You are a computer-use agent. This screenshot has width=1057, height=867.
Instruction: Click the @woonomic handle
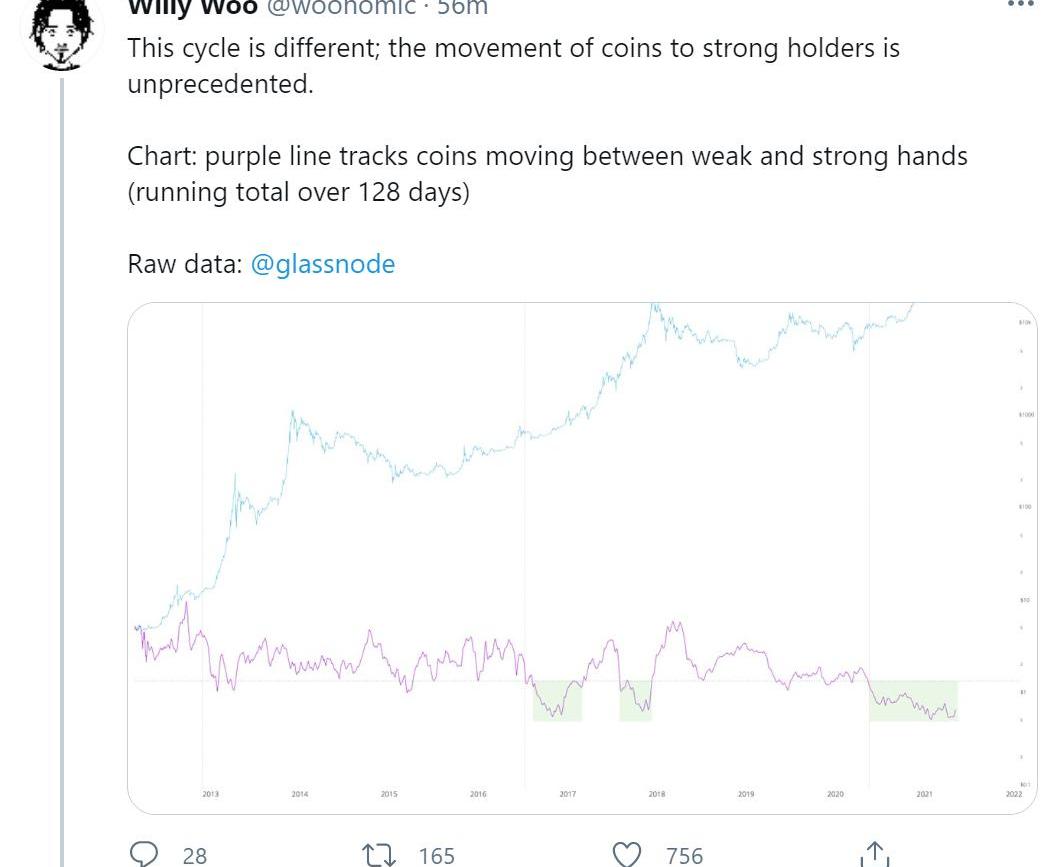(340, 7)
